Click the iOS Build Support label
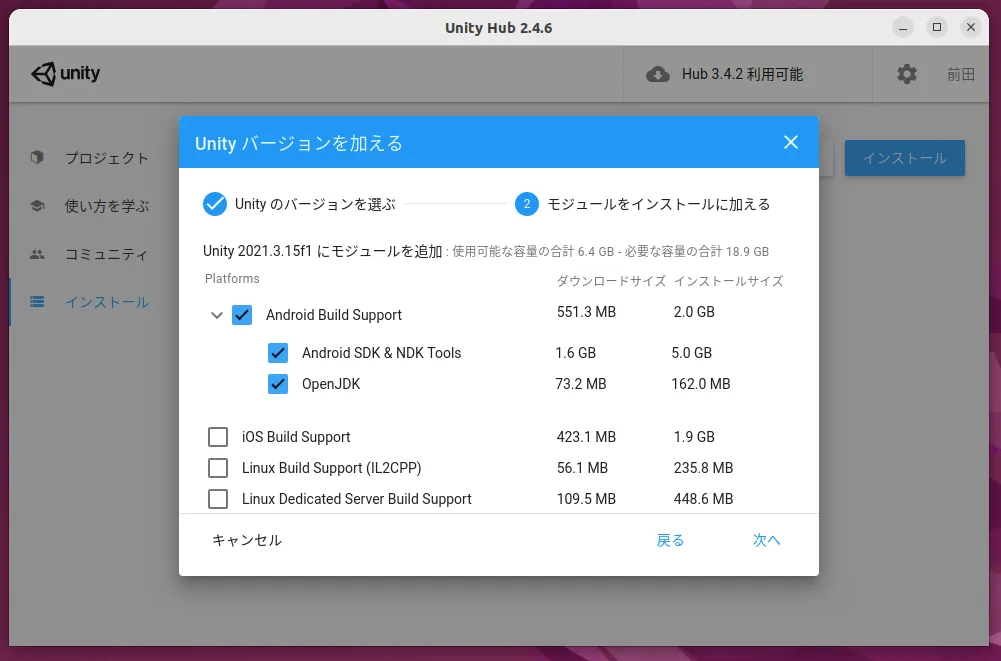This screenshot has height=661, width=1001. [296, 437]
